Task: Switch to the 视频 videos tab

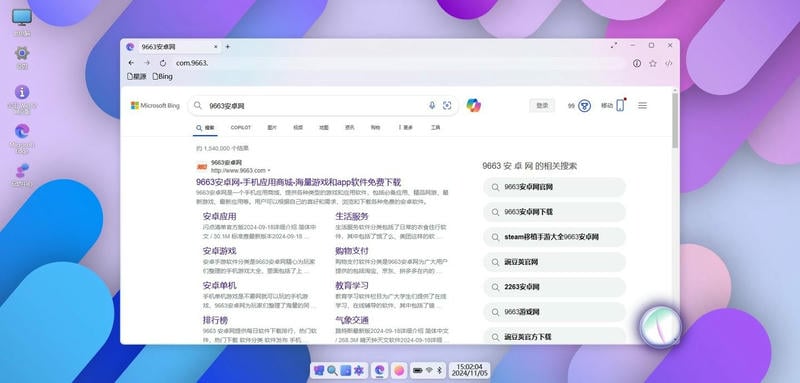Action: pos(298,127)
